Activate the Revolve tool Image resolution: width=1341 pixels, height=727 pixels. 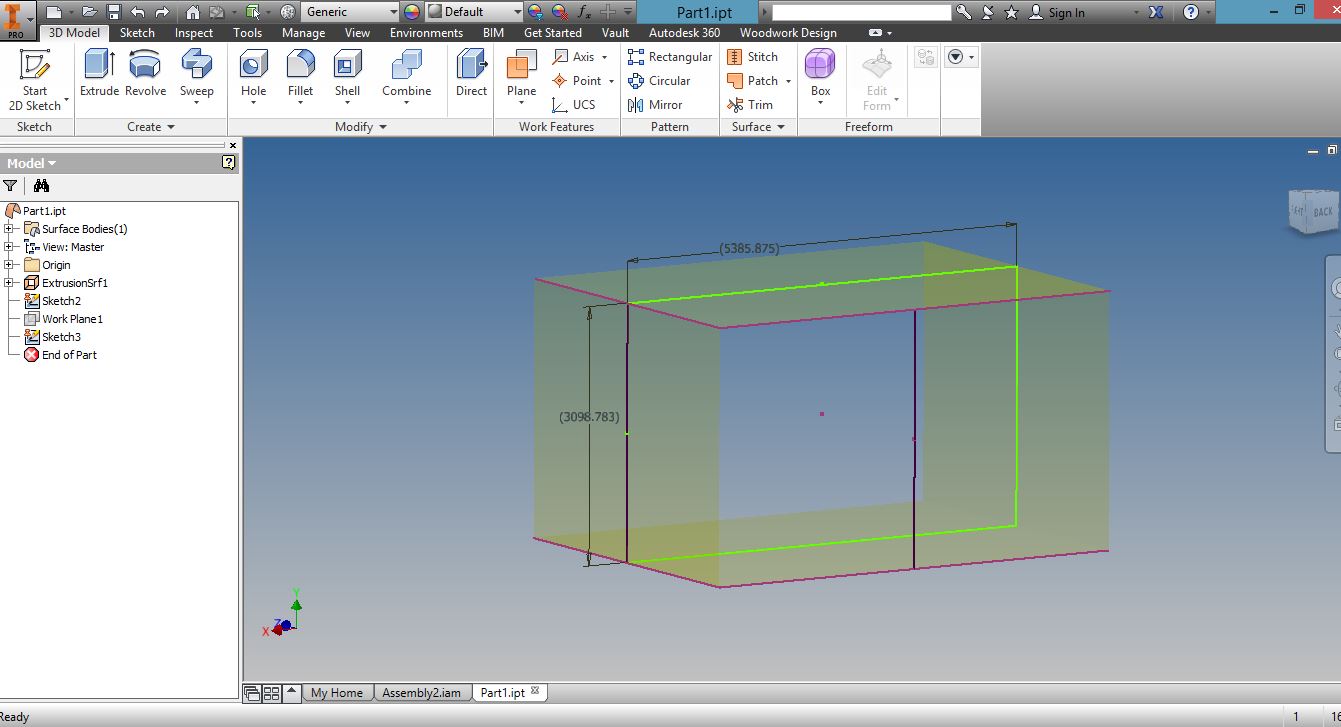pos(145,75)
